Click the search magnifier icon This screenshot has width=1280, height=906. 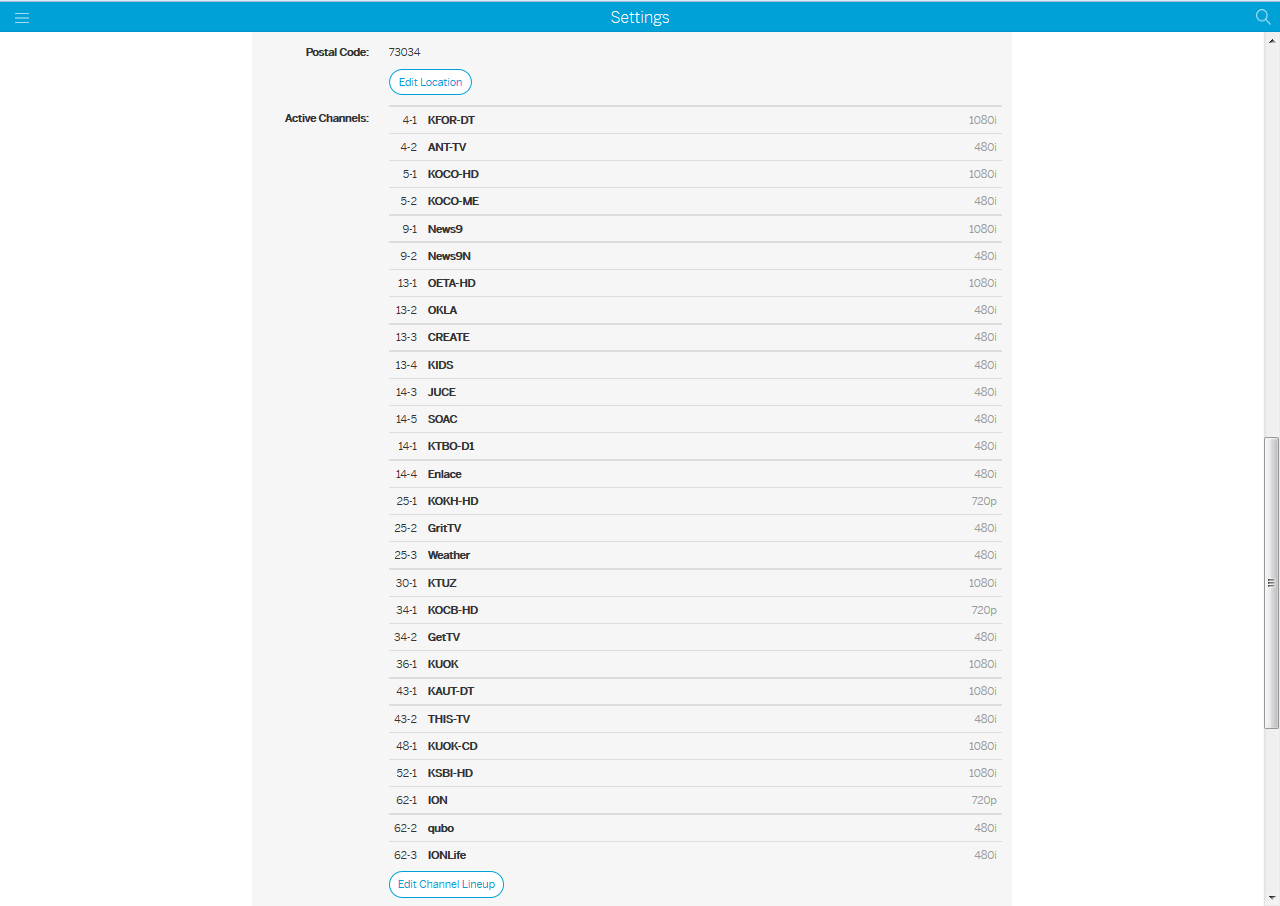pos(1262,17)
